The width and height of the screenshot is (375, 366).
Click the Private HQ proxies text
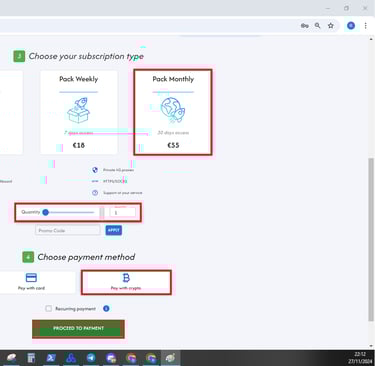pyautogui.click(x=118, y=170)
